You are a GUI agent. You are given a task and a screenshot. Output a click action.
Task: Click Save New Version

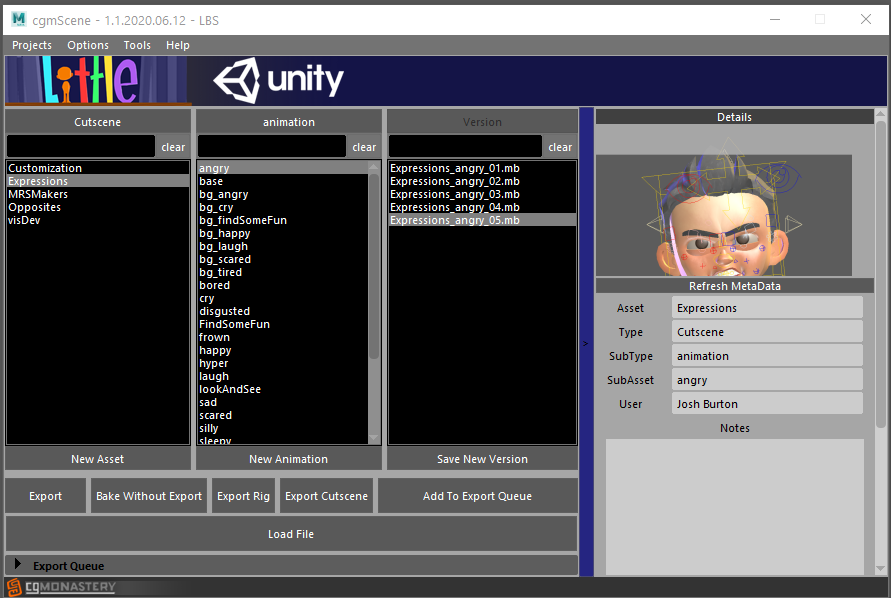click(x=482, y=459)
